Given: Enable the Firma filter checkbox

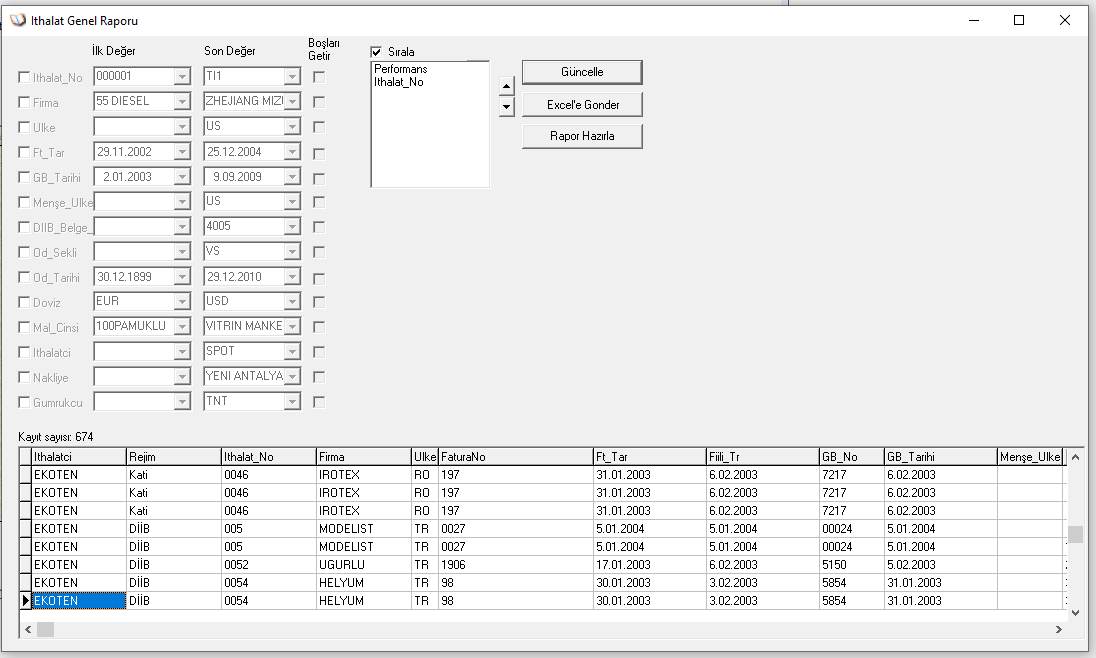Looking at the screenshot, I should [24, 102].
